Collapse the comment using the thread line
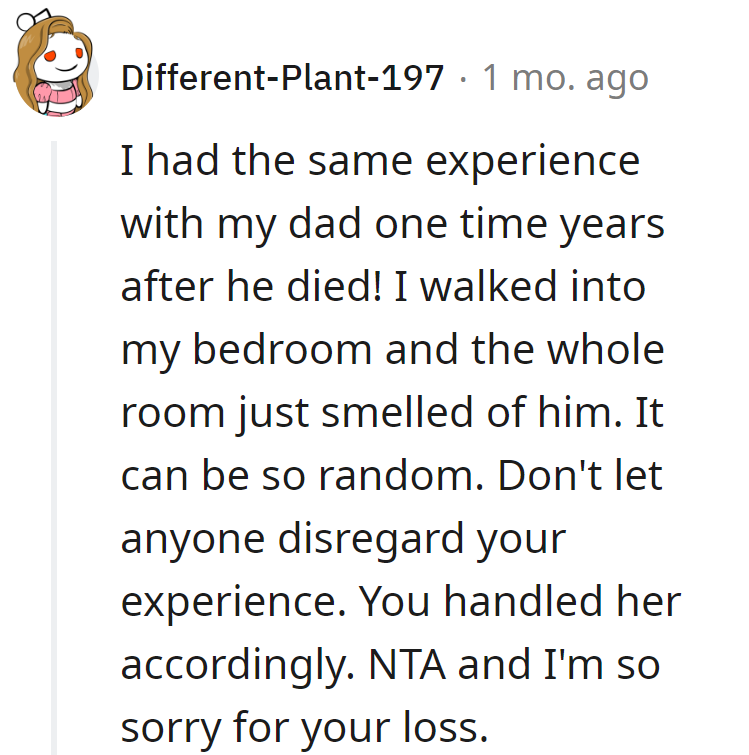The height and width of the screenshot is (755, 749). [56, 450]
